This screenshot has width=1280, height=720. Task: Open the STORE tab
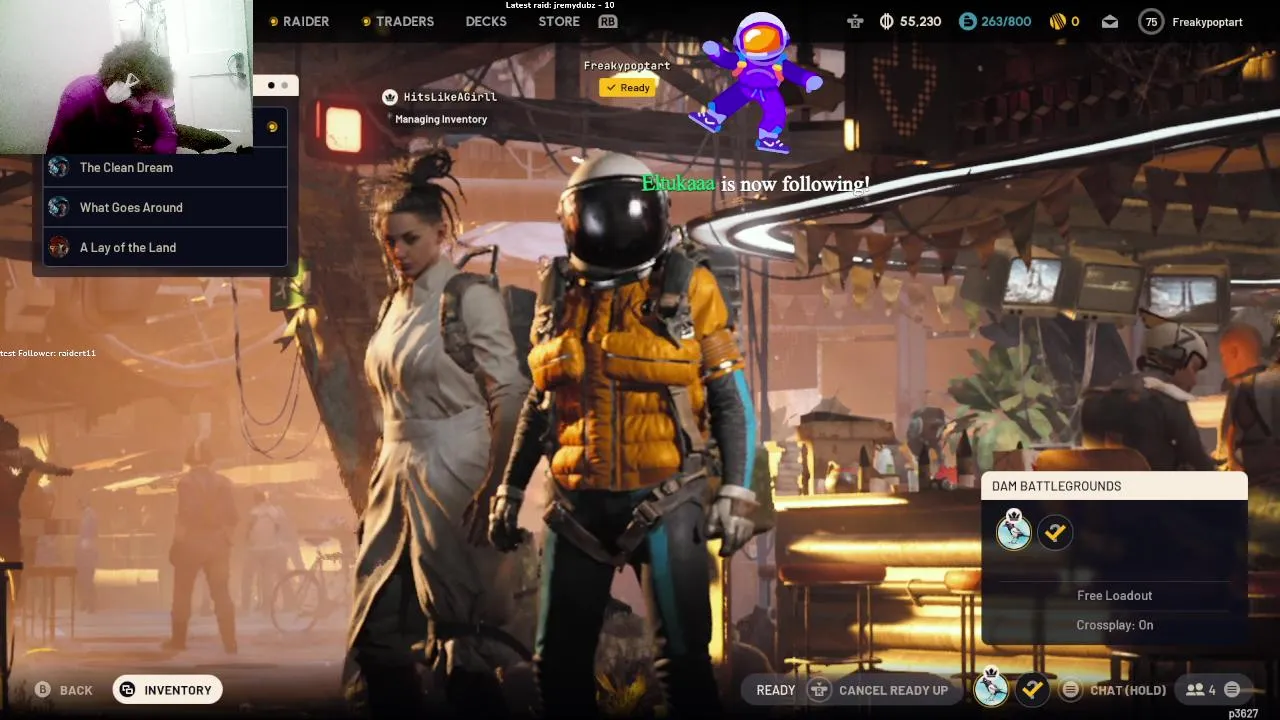click(559, 21)
